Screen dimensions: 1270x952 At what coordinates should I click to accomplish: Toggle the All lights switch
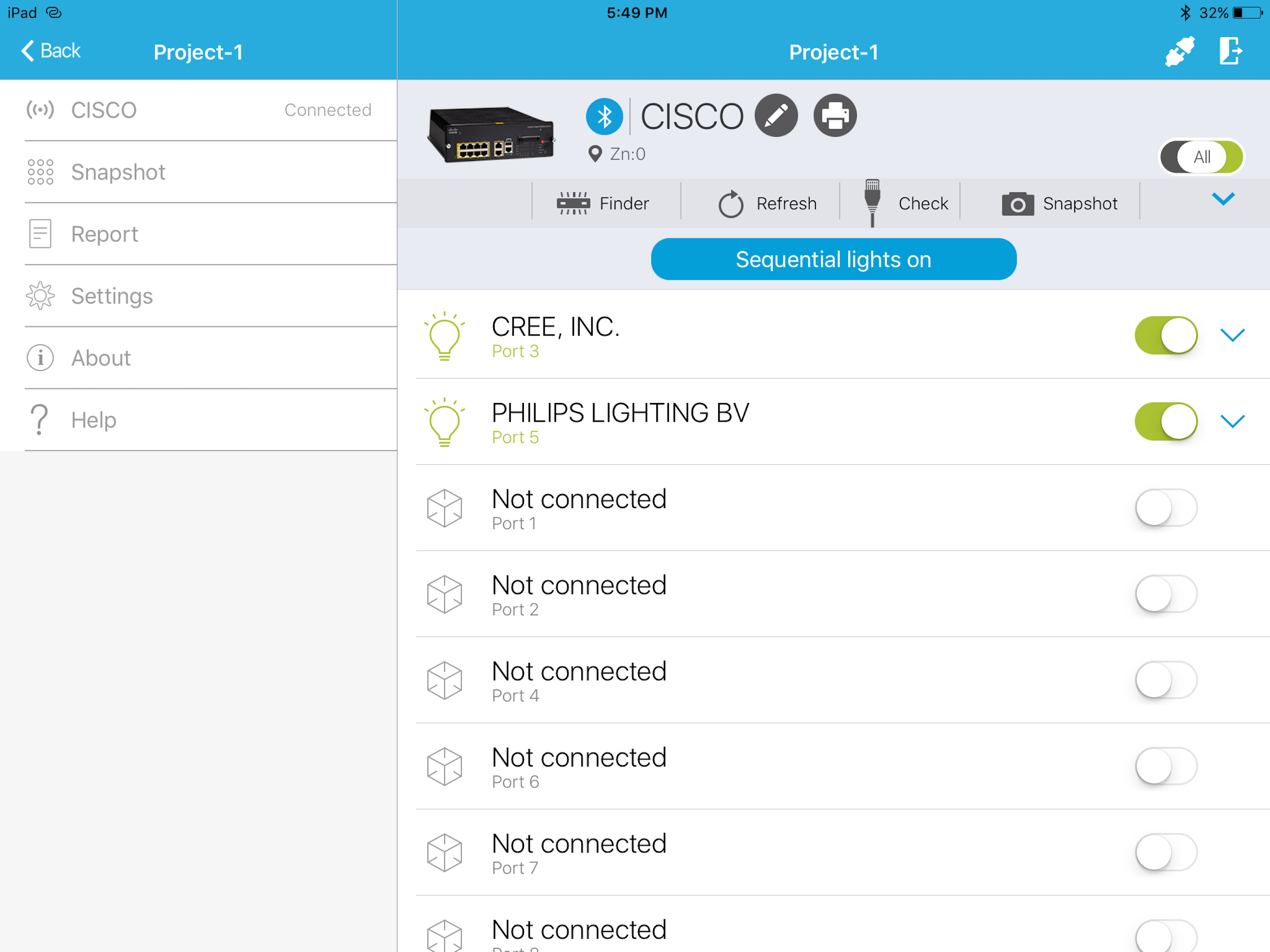1201,156
